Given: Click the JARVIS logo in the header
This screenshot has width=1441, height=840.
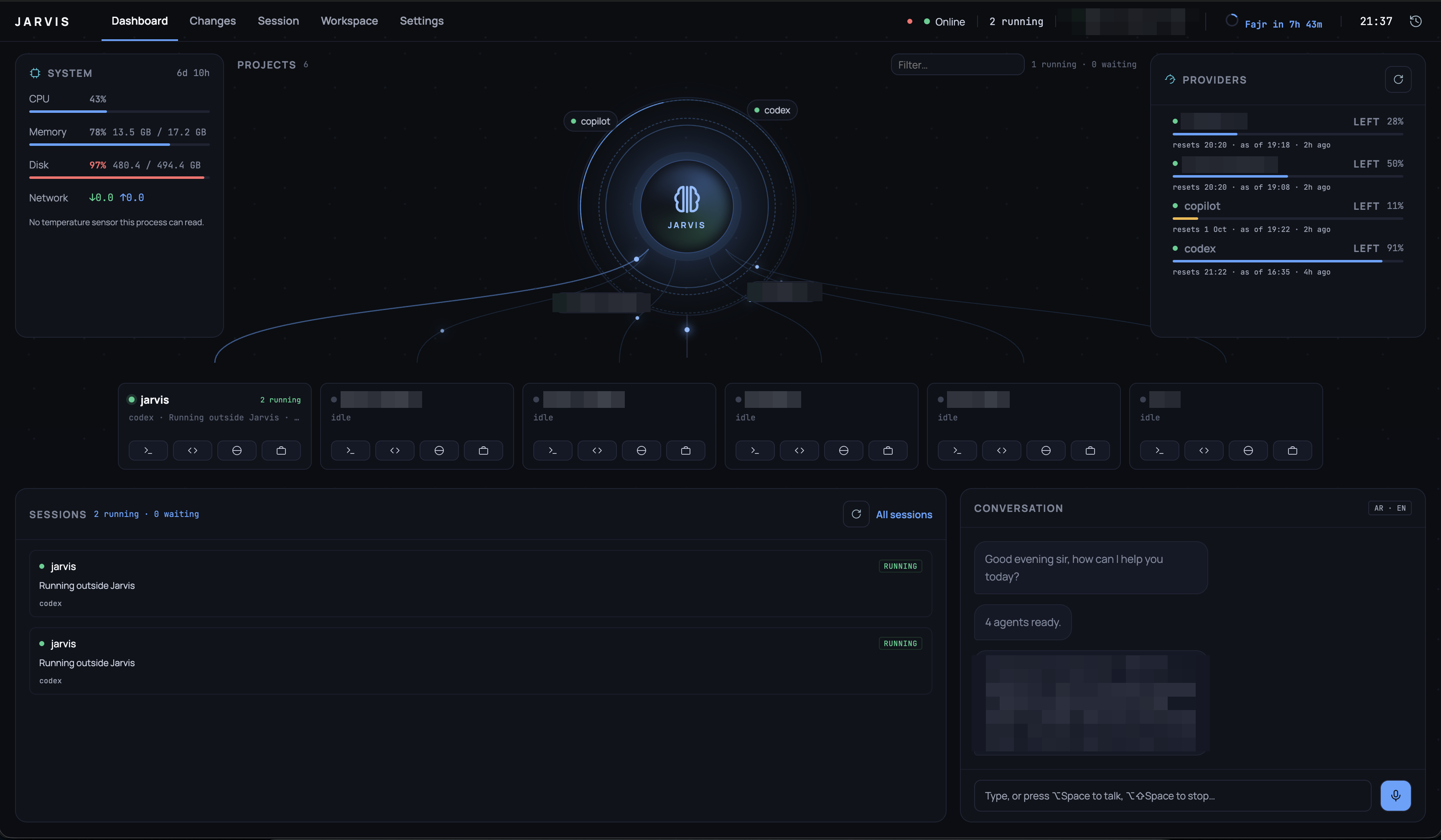Looking at the screenshot, I should pos(42,22).
